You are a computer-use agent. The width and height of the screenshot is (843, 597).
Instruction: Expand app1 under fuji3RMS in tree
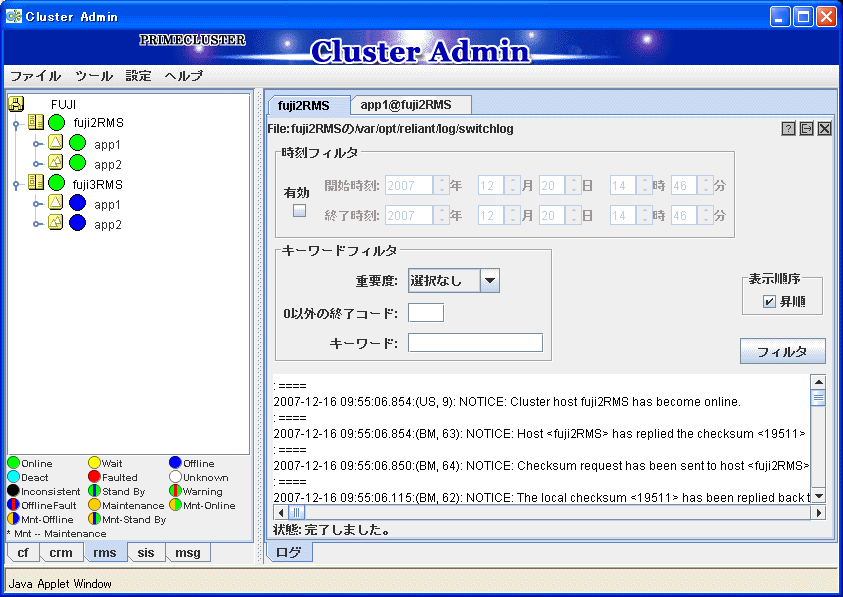tap(36, 204)
